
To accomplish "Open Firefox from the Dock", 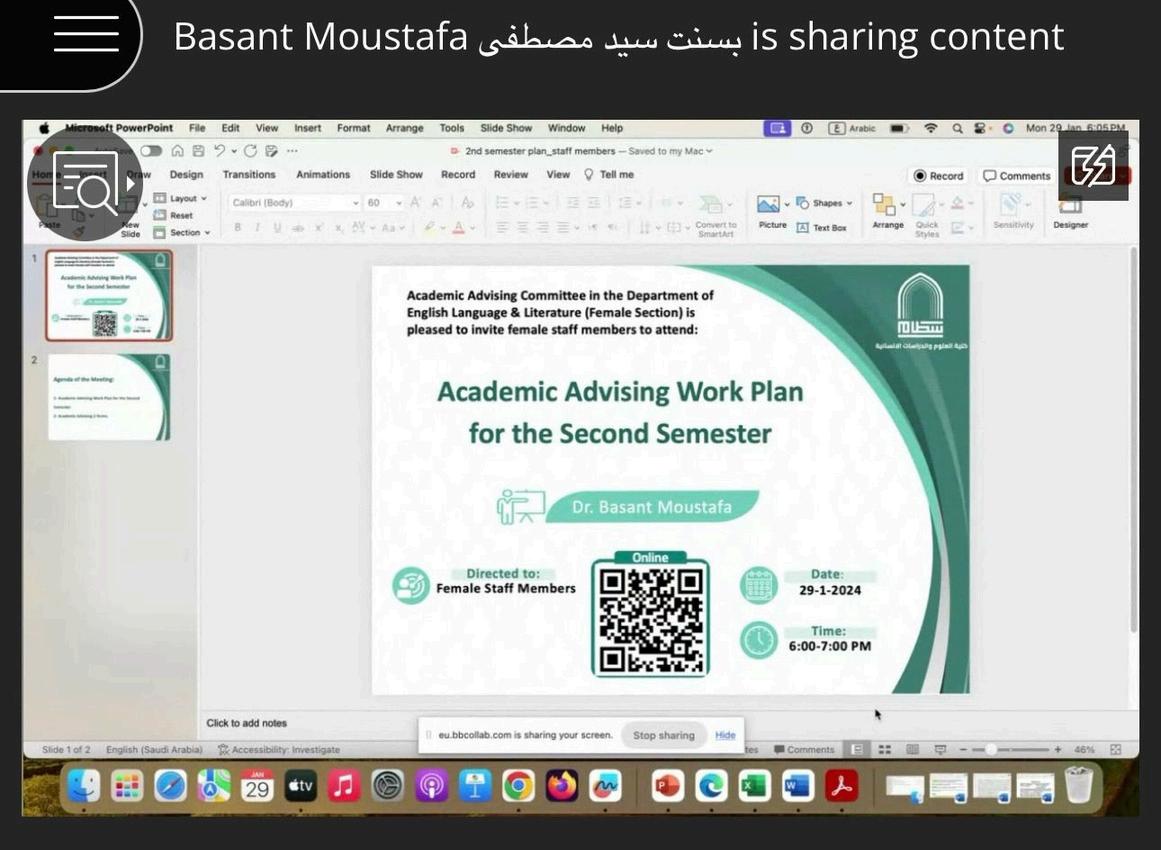I will (x=562, y=786).
